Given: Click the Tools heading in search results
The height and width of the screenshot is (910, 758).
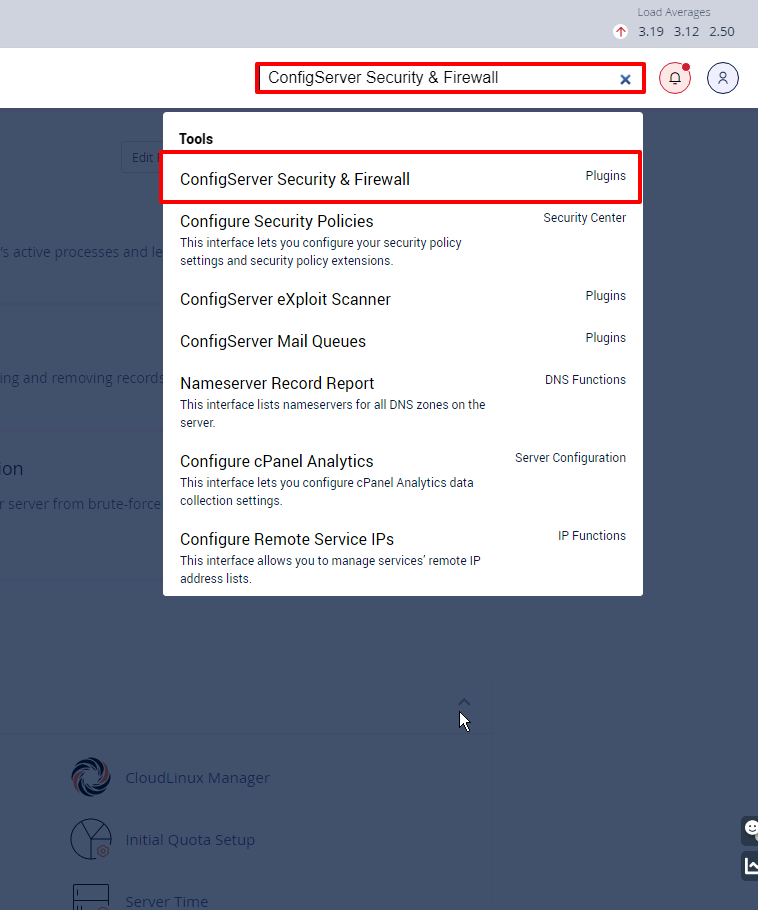Looking at the screenshot, I should point(196,139).
